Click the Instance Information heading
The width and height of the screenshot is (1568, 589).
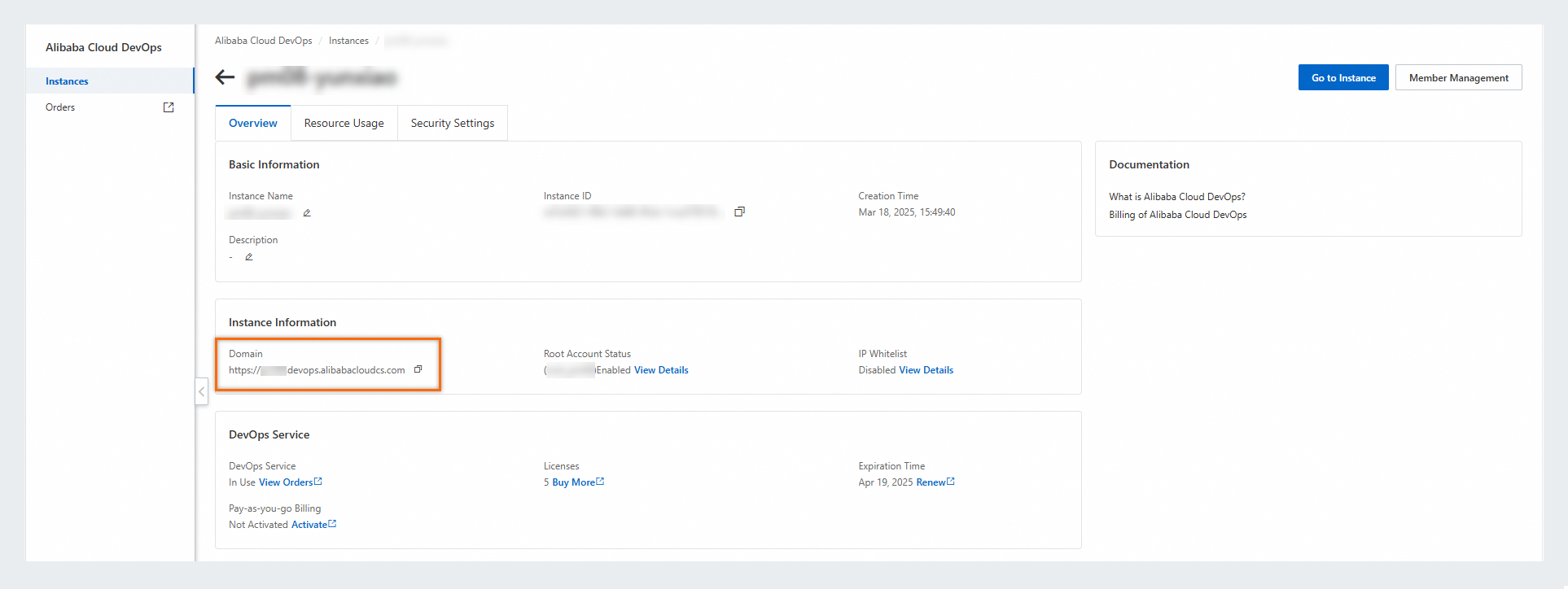click(x=283, y=322)
